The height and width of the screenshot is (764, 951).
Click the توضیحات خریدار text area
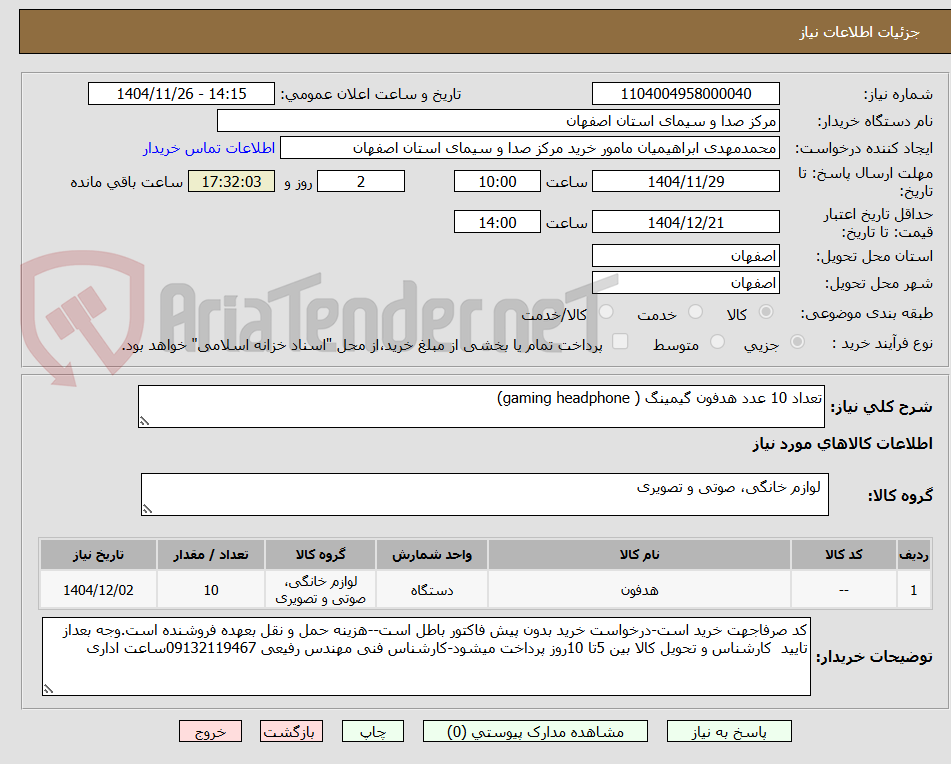(426, 657)
